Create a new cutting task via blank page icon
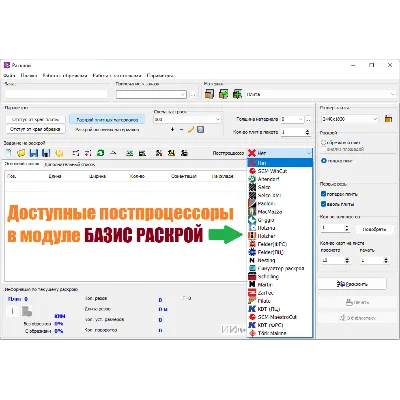 9,153
